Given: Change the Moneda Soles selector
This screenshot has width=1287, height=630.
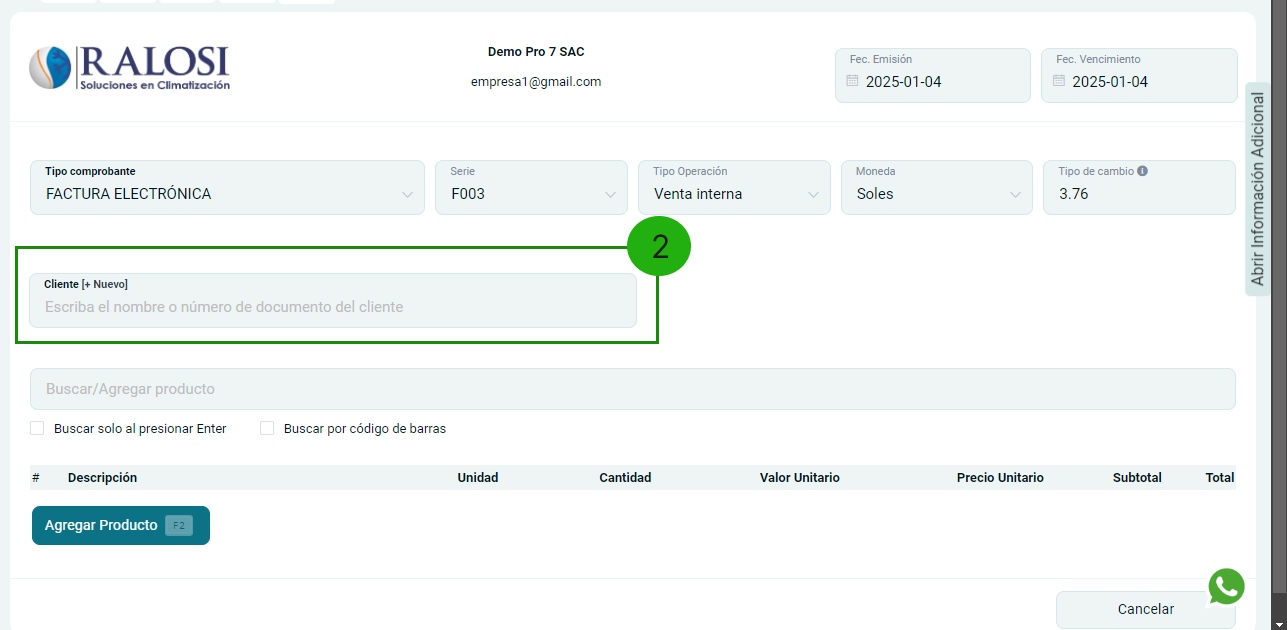Looking at the screenshot, I should (x=937, y=194).
